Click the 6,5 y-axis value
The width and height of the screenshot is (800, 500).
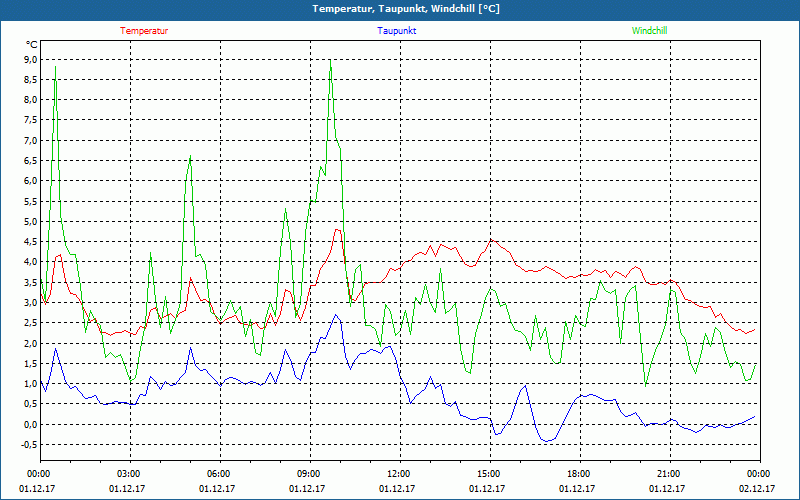point(31,160)
